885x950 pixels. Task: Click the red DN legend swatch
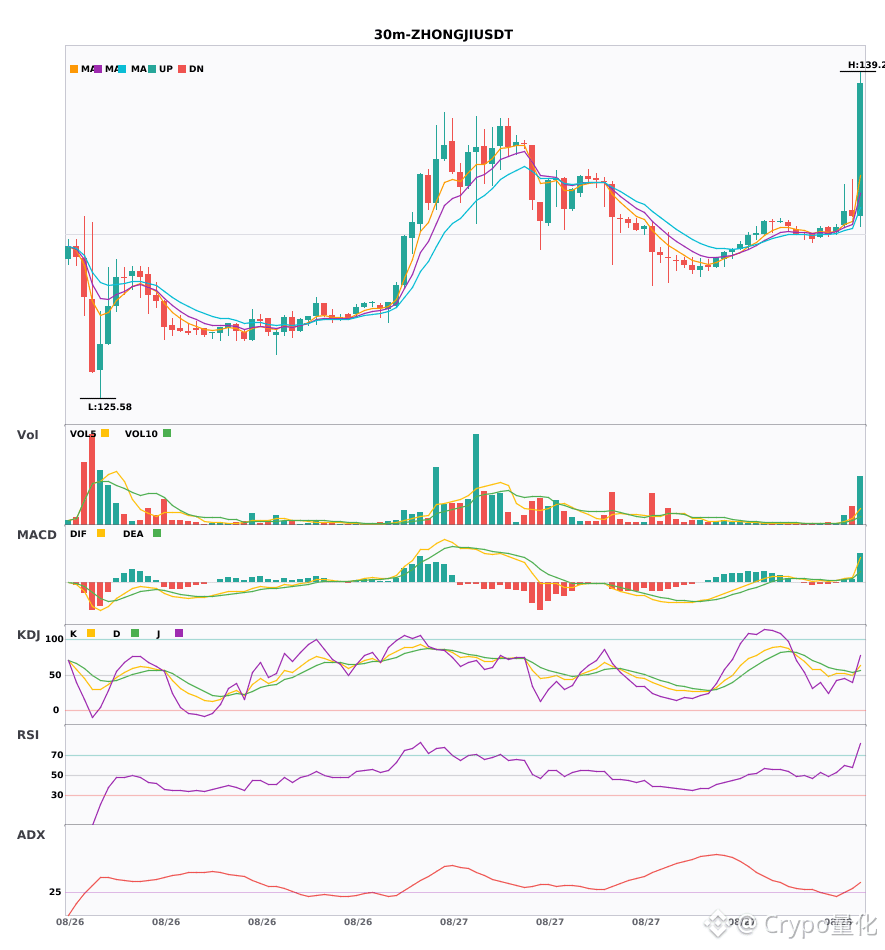(x=182, y=69)
